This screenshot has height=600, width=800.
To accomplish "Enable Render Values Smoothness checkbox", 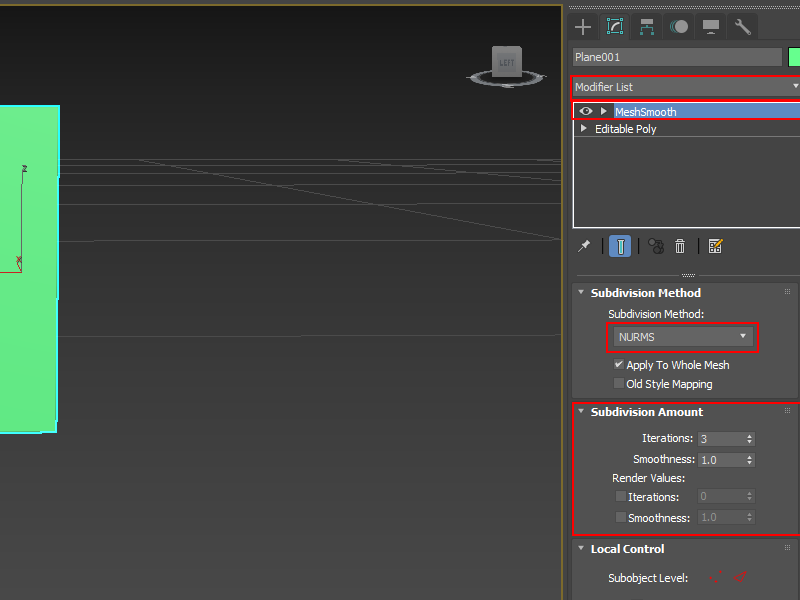I will [x=620, y=517].
